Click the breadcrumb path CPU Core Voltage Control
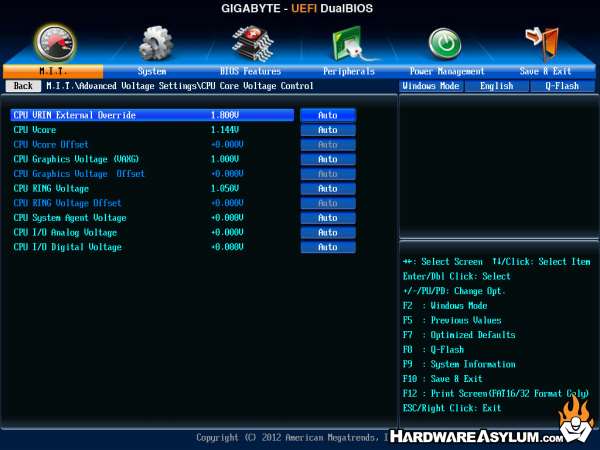600x450 pixels. point(257,86)
